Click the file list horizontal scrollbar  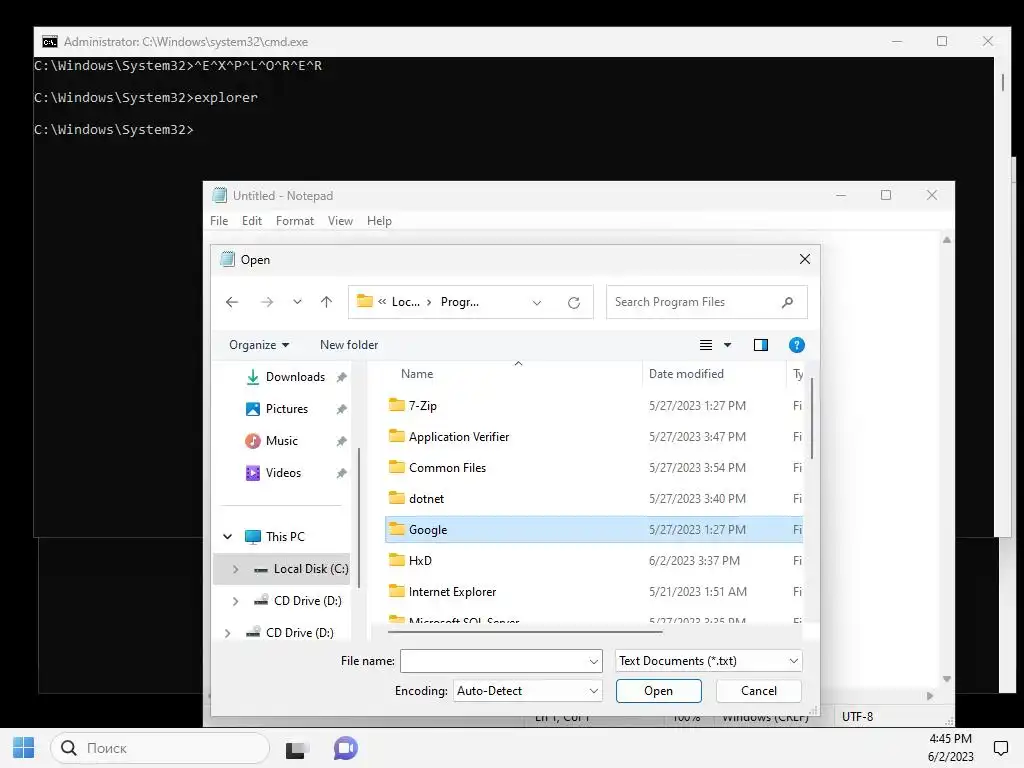(524, 632)
